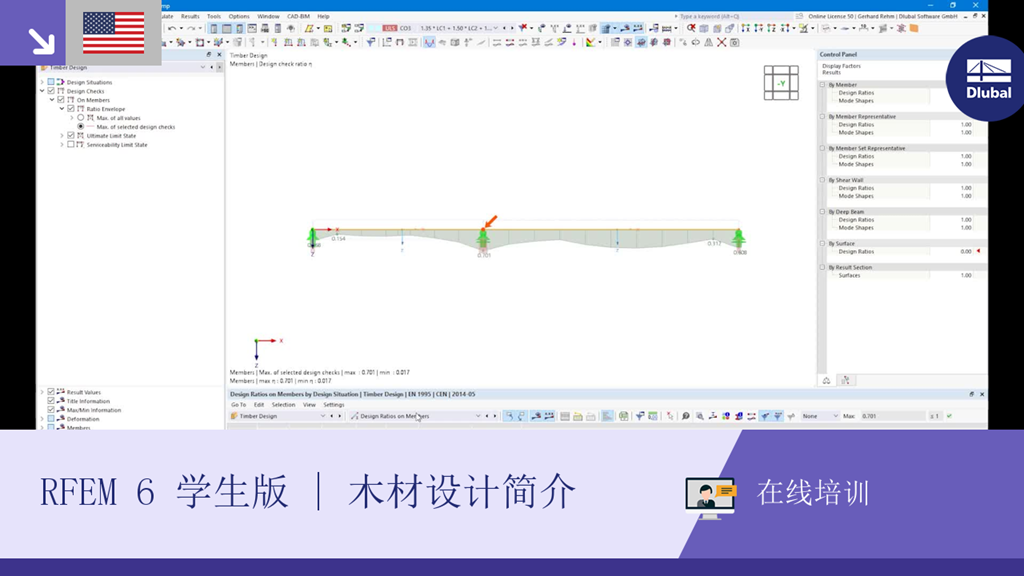Viewport: 1024px width, 576px height.
Task: Toggle the Design Checks checkbox
Action: click(51, 91)
